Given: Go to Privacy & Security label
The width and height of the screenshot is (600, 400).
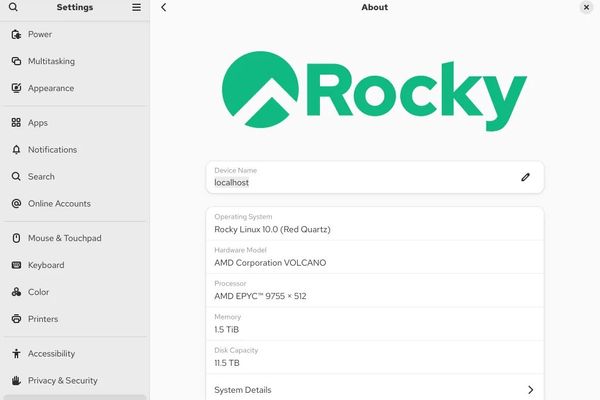Looking at the screenshot, I should point(63,380).
